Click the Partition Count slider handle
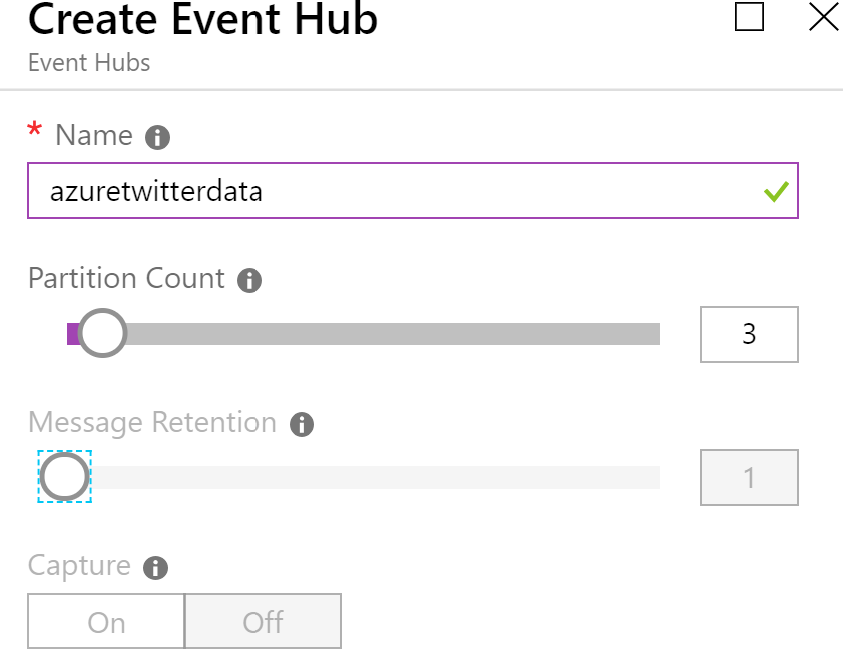The height and width of the screenshot is (649, 843). (101, 333)
